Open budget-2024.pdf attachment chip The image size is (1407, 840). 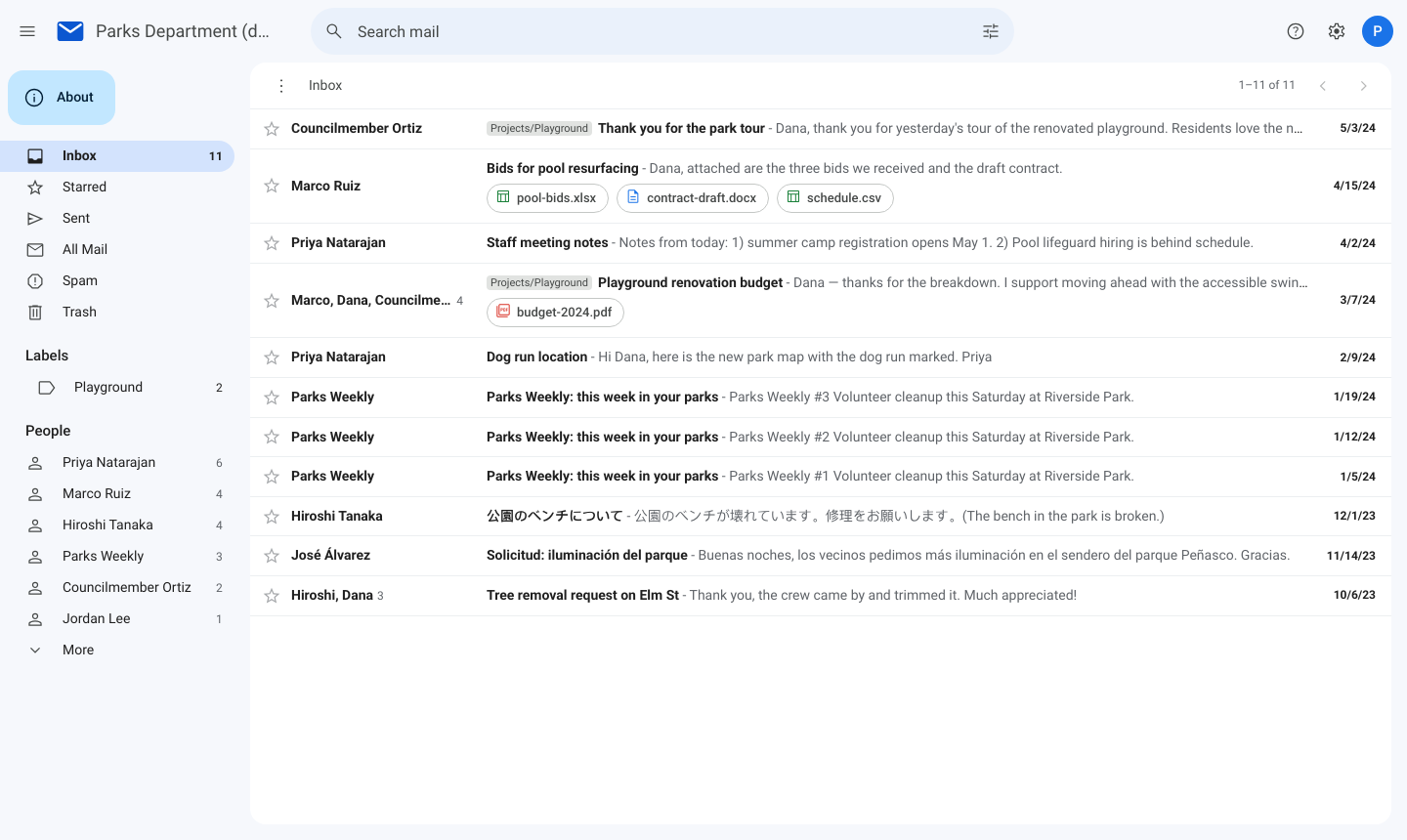pos(555,313)
